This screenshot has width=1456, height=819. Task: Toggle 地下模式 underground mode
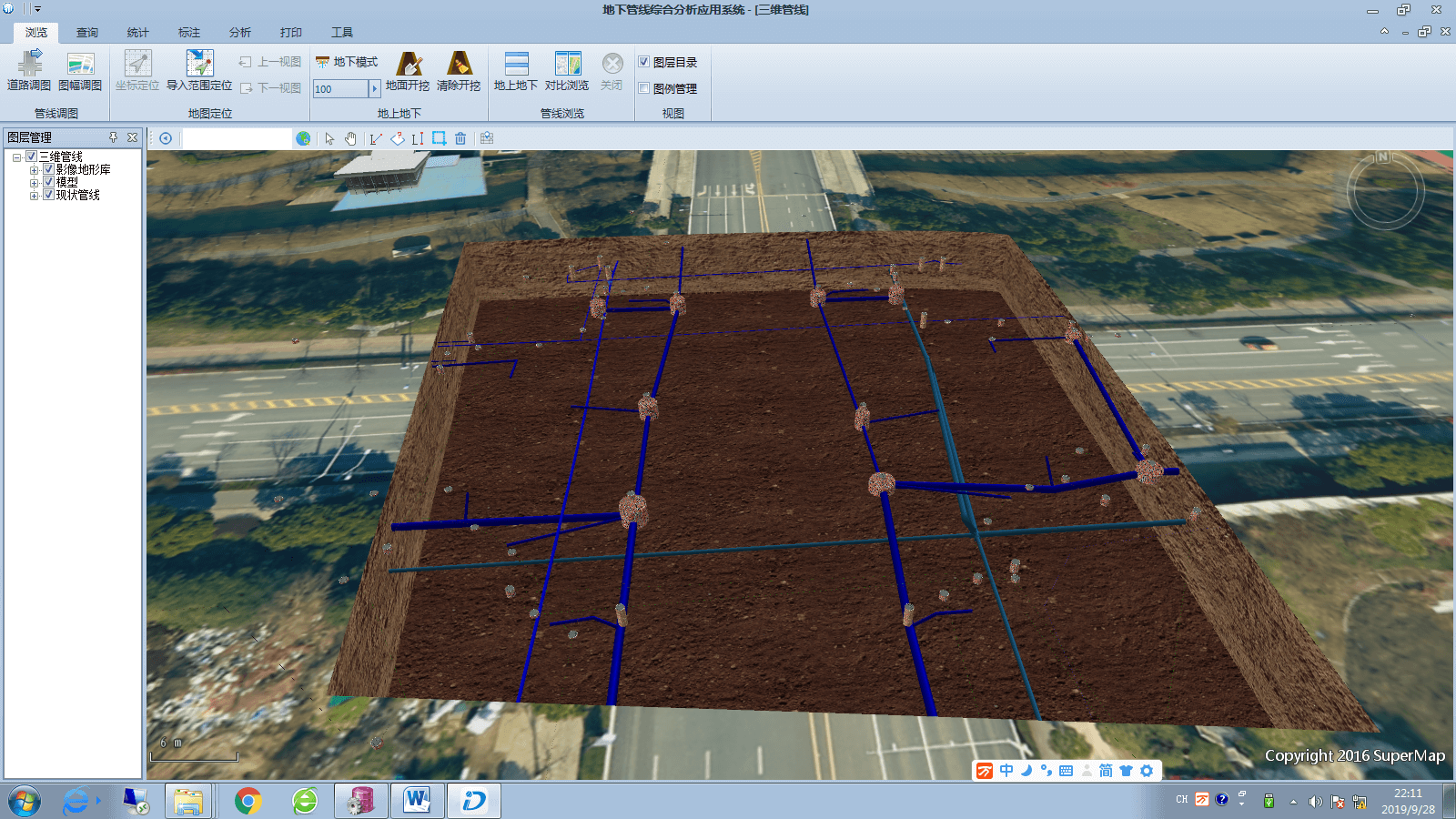click(x=347, y=62)
